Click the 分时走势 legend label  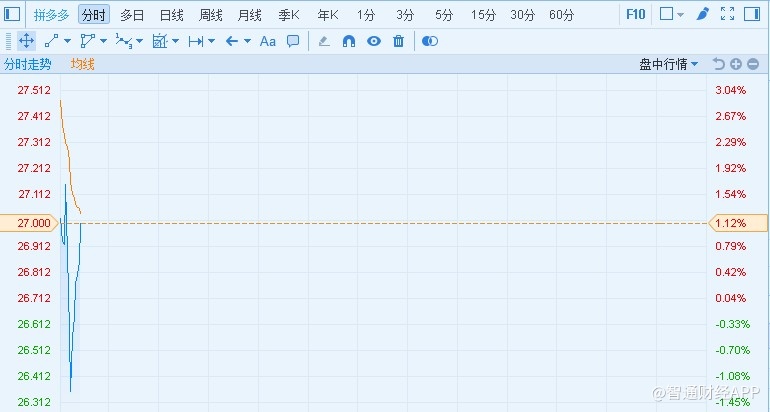[28, 64]
